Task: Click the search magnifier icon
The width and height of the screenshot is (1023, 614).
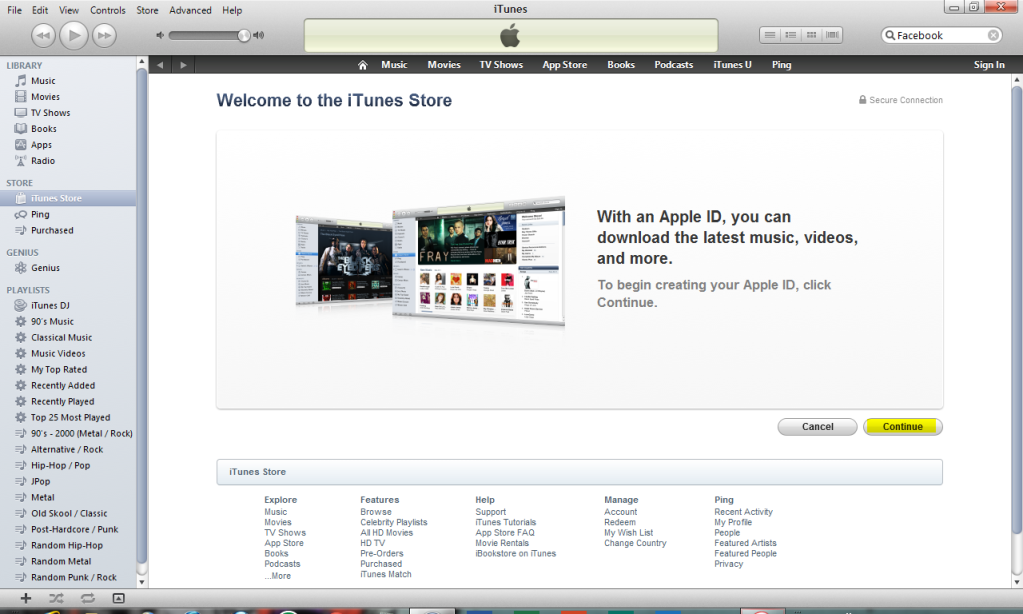Action: [x=890, y=35]
